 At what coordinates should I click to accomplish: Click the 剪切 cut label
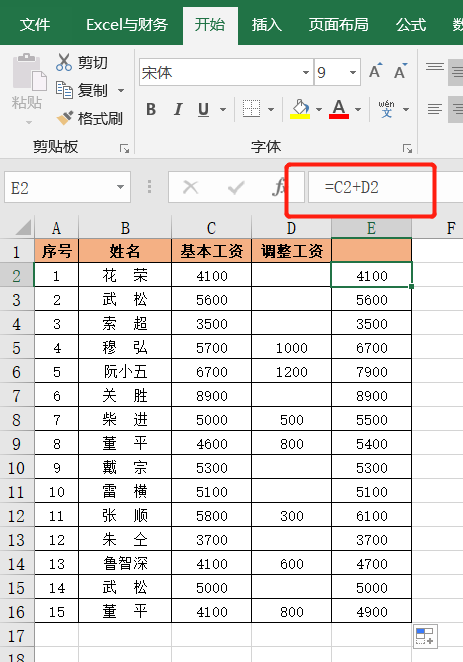pyautogui.click(x=92, y=62)
